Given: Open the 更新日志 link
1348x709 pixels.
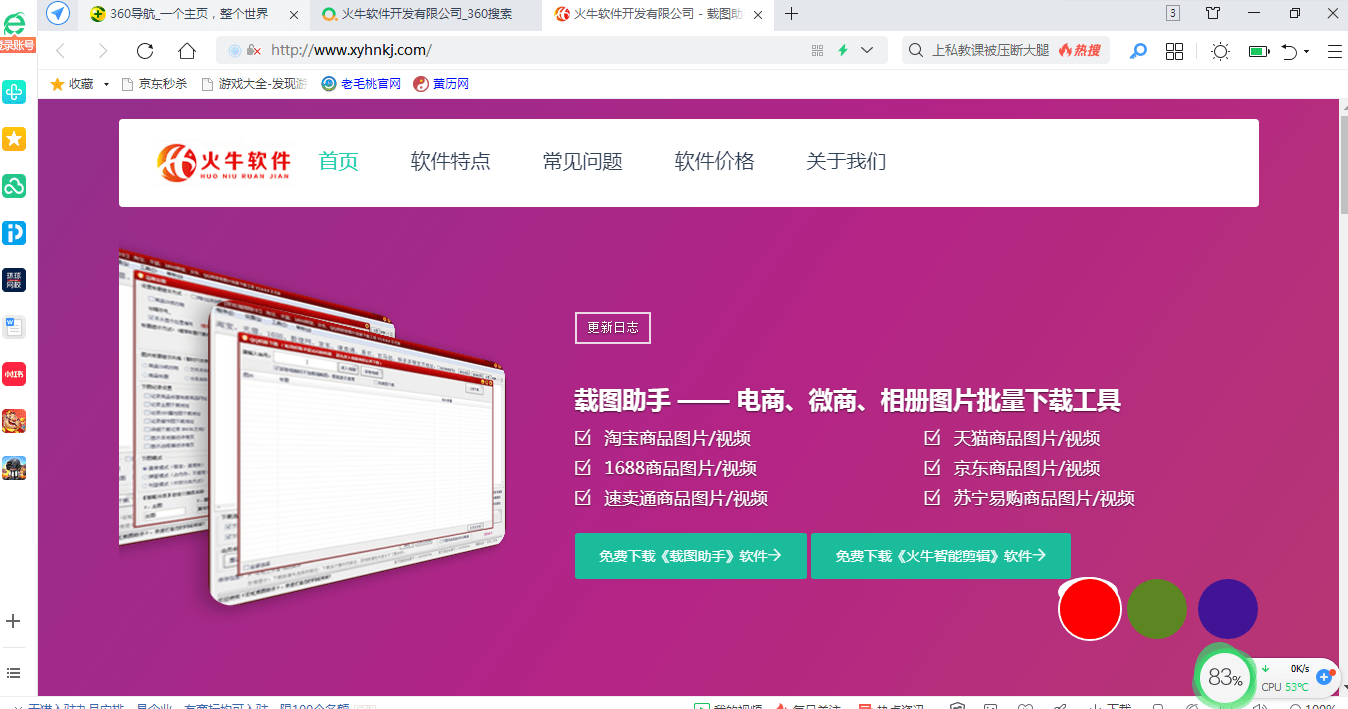Looking at the screenshot, I should tap(612, 327).
